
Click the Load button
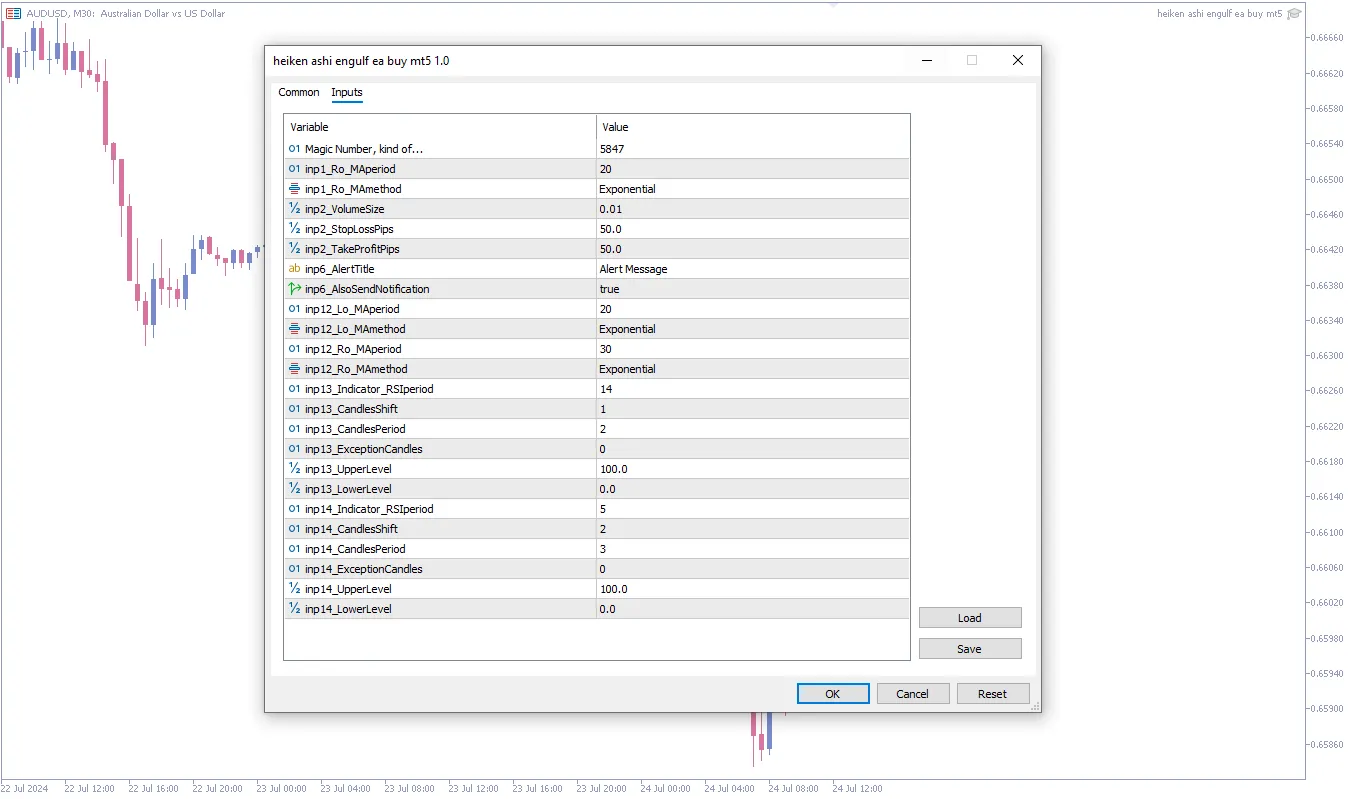point(970,618)
